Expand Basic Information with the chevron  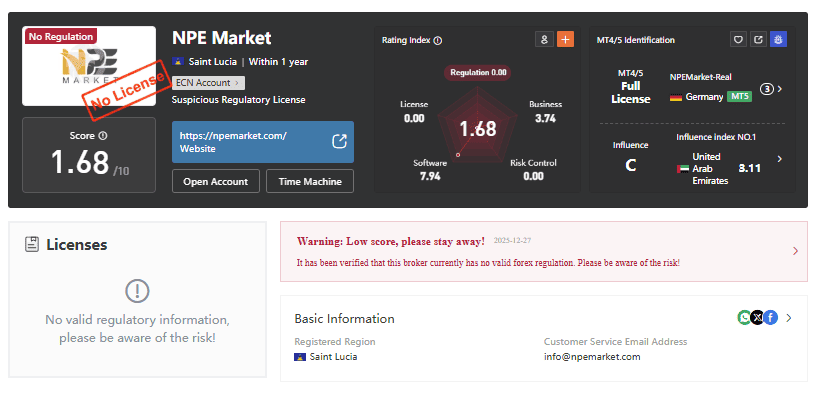[x=788, y=318]
